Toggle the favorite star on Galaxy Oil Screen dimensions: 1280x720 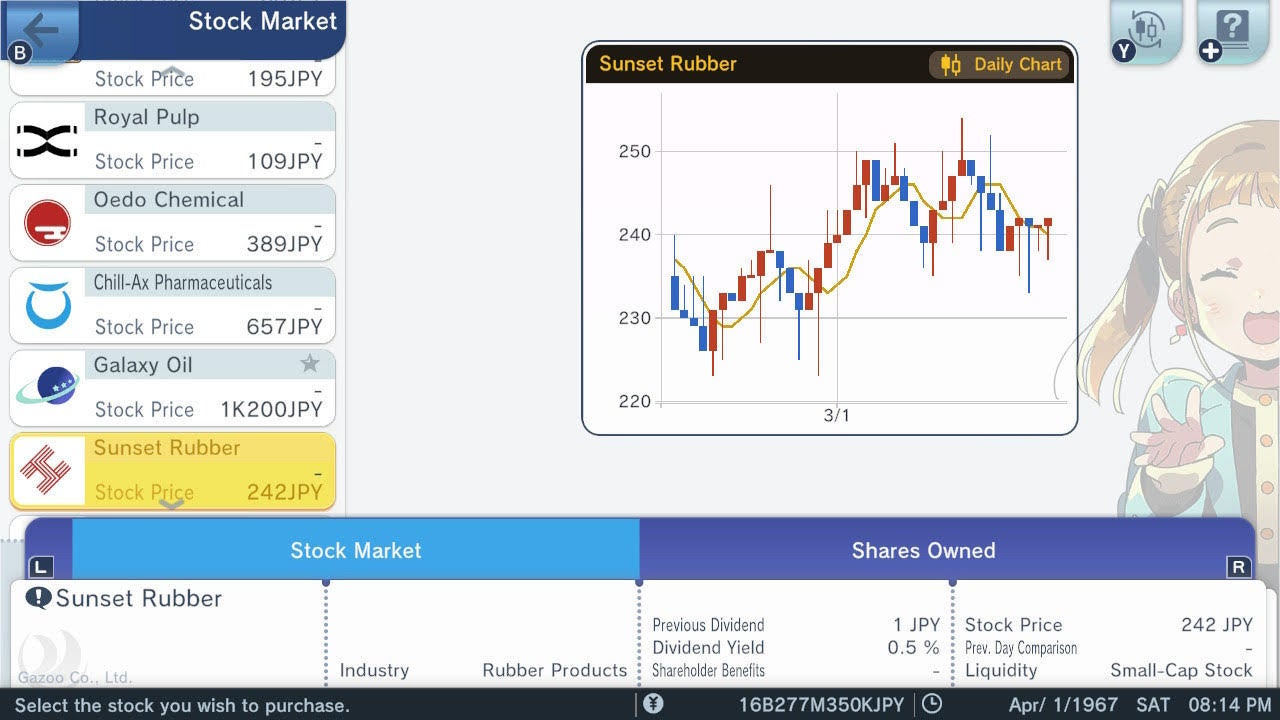tap(310, 364)
